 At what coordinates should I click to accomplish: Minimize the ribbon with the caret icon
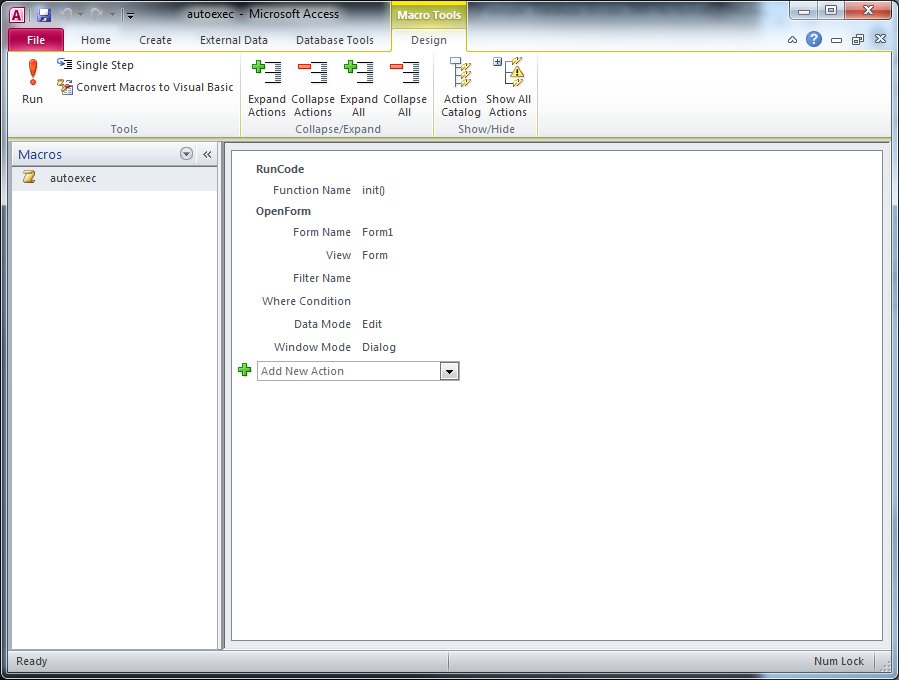click(x=792, y=40)
